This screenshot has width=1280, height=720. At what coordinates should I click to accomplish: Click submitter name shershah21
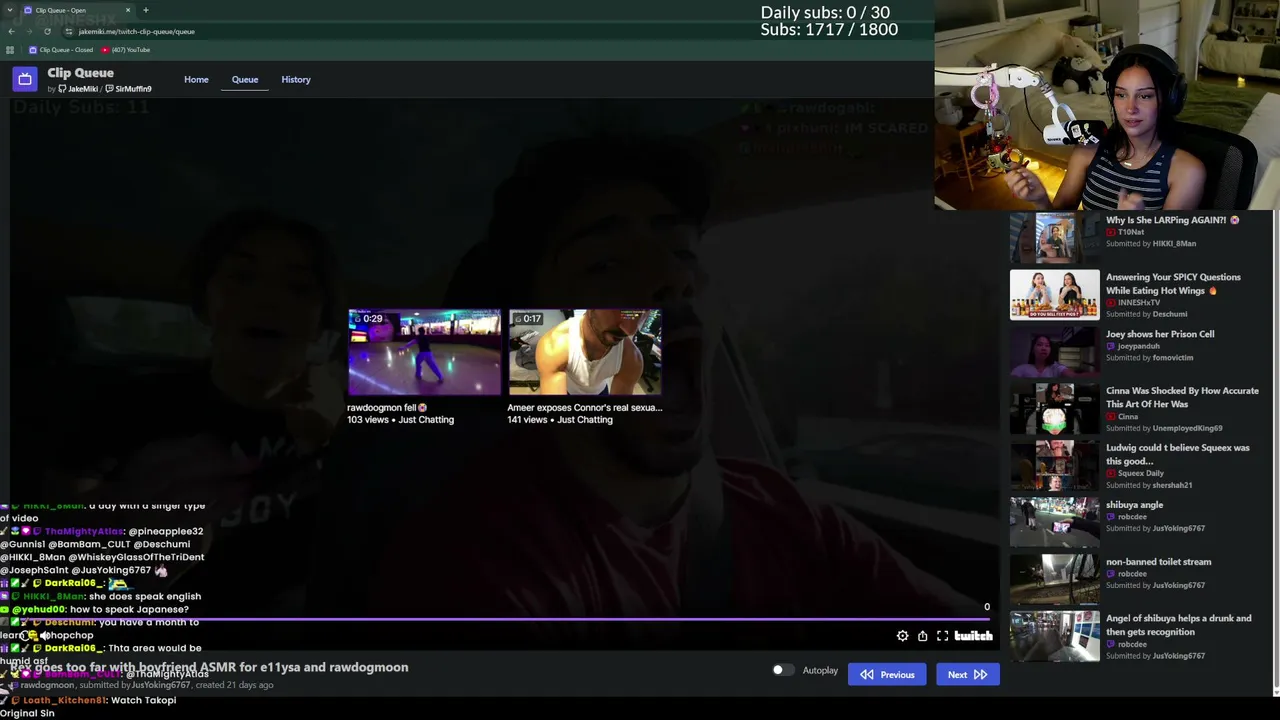(x=1172, y=485)
